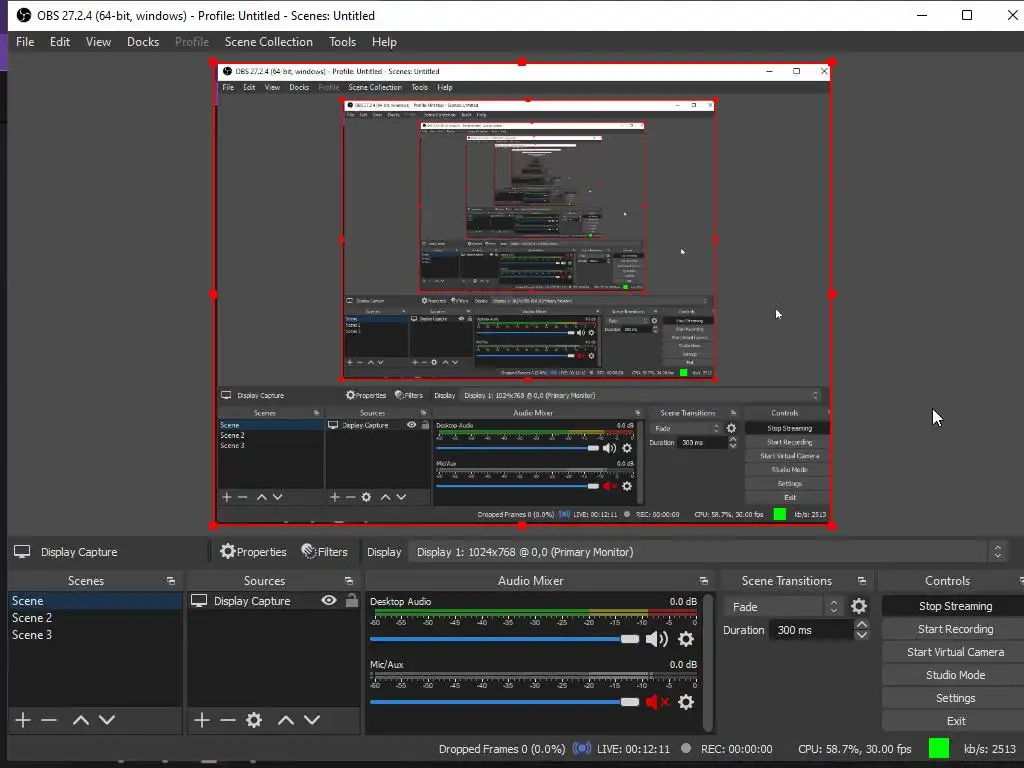Open Filters for Display Capture

click(x=325, y=552)
